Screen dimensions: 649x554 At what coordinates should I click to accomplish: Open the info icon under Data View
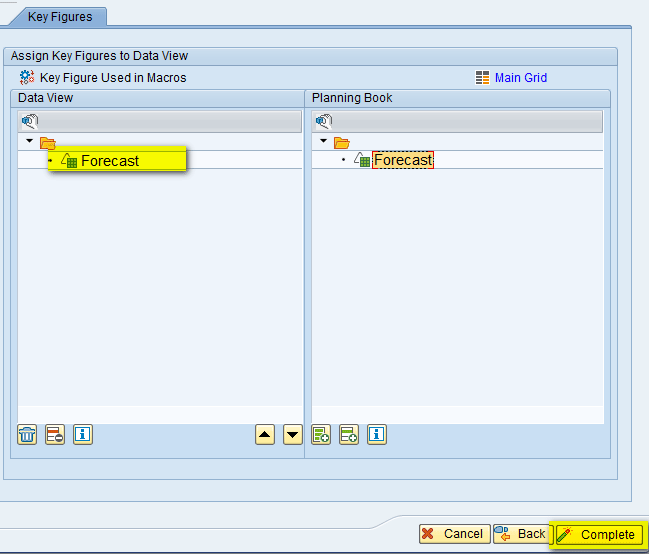[83, 435]
